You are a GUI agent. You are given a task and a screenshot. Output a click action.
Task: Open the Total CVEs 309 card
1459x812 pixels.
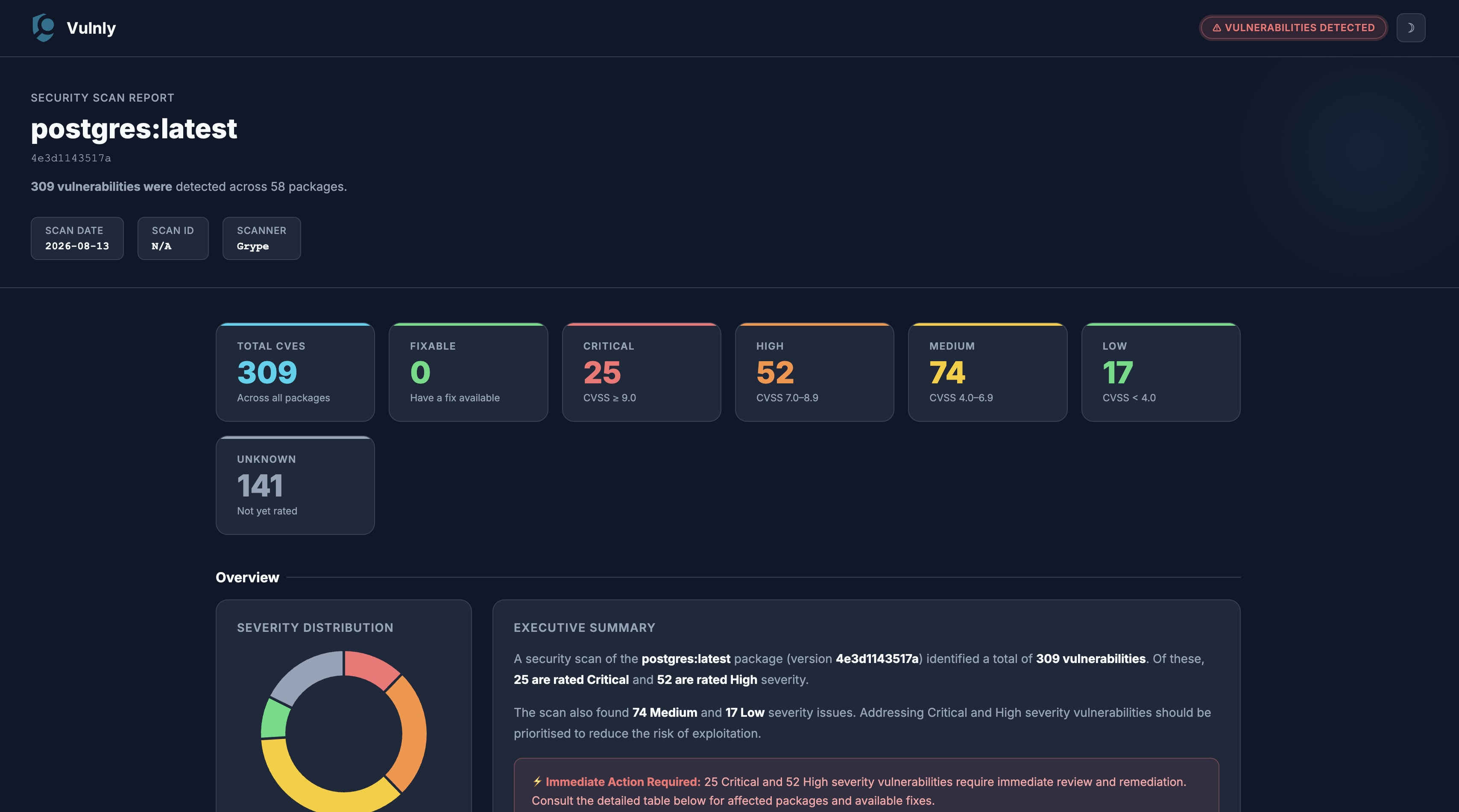click(x=295, y=372)
